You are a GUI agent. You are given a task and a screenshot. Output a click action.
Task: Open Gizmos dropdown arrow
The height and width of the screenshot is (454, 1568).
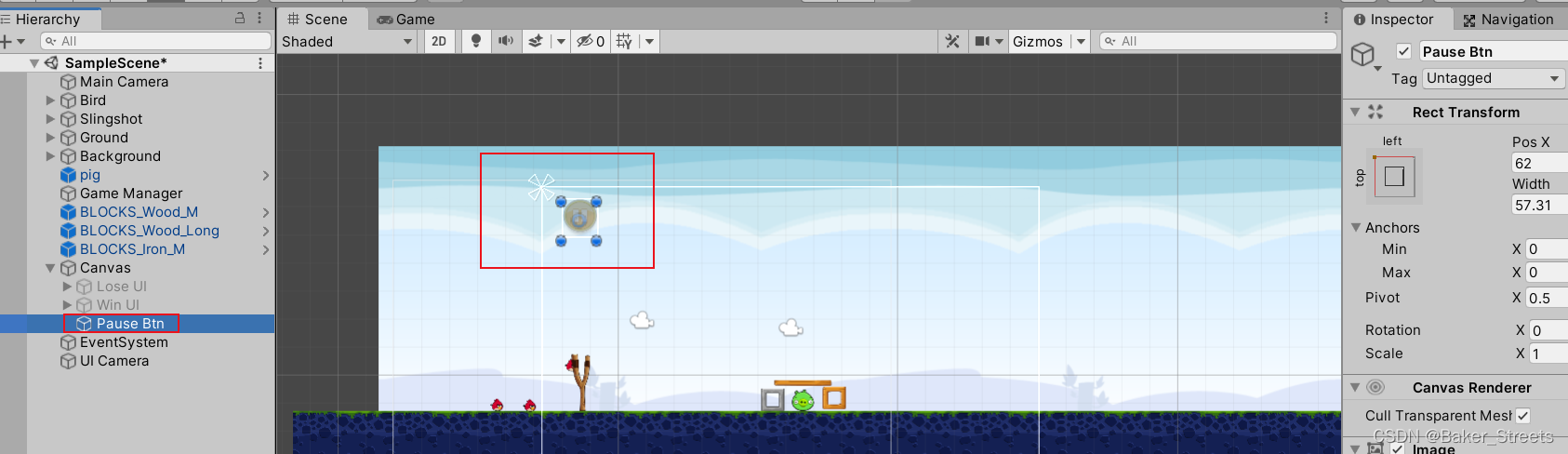click(x=1080, y=41)
